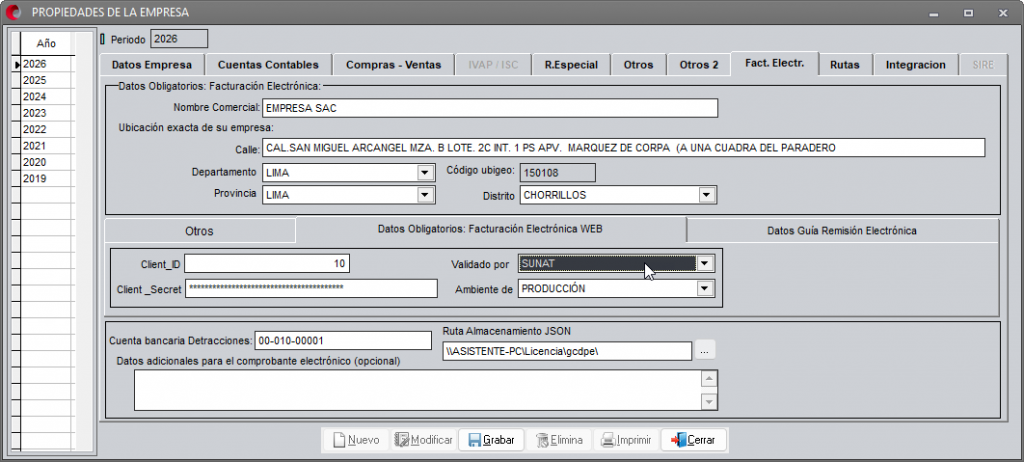Switch to Cuentas Contables tab
This screenshot has width=1024, height=462.
[268, 65]
